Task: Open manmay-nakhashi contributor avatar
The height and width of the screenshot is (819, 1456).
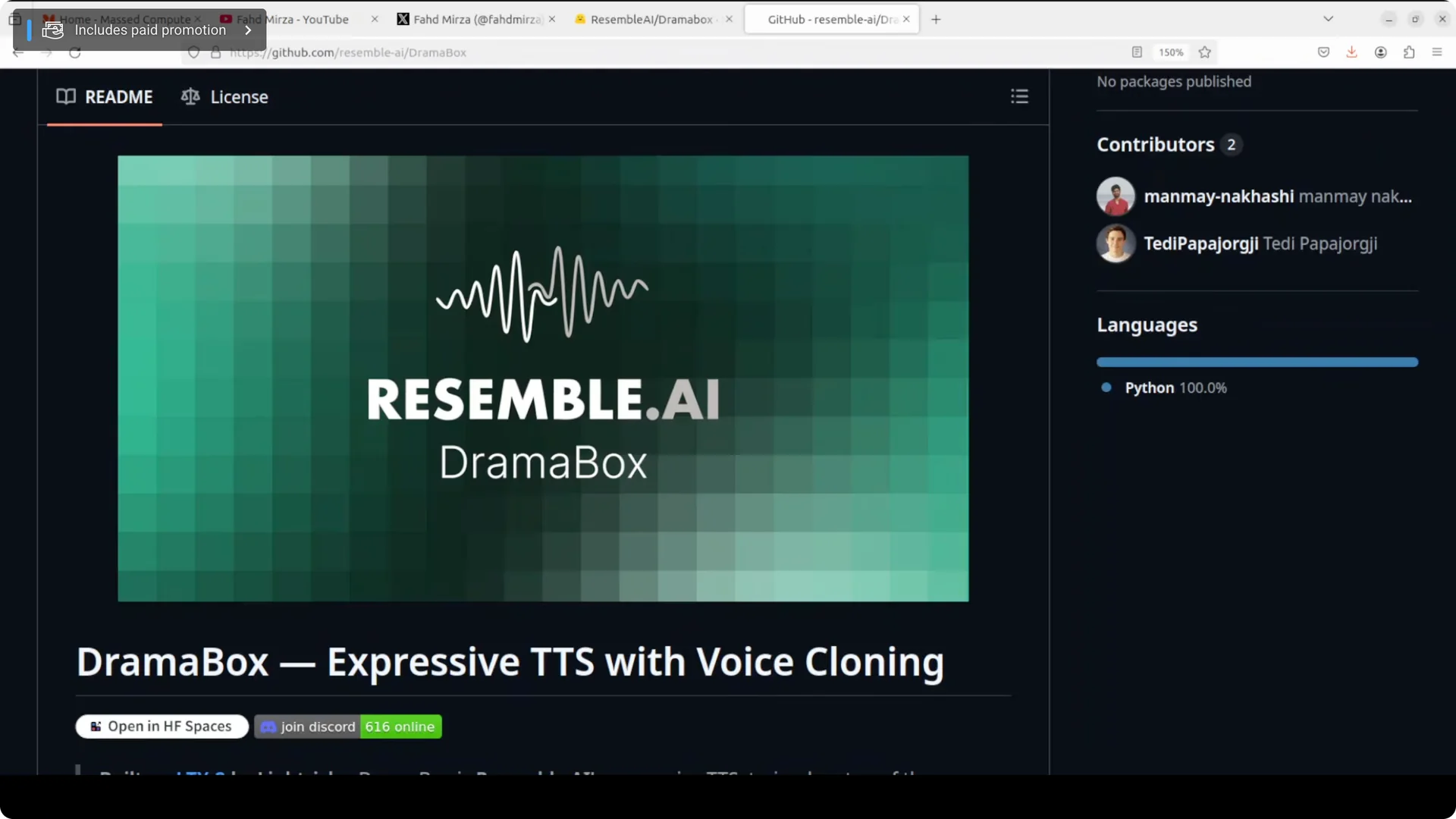Action: pos(1116,196)
